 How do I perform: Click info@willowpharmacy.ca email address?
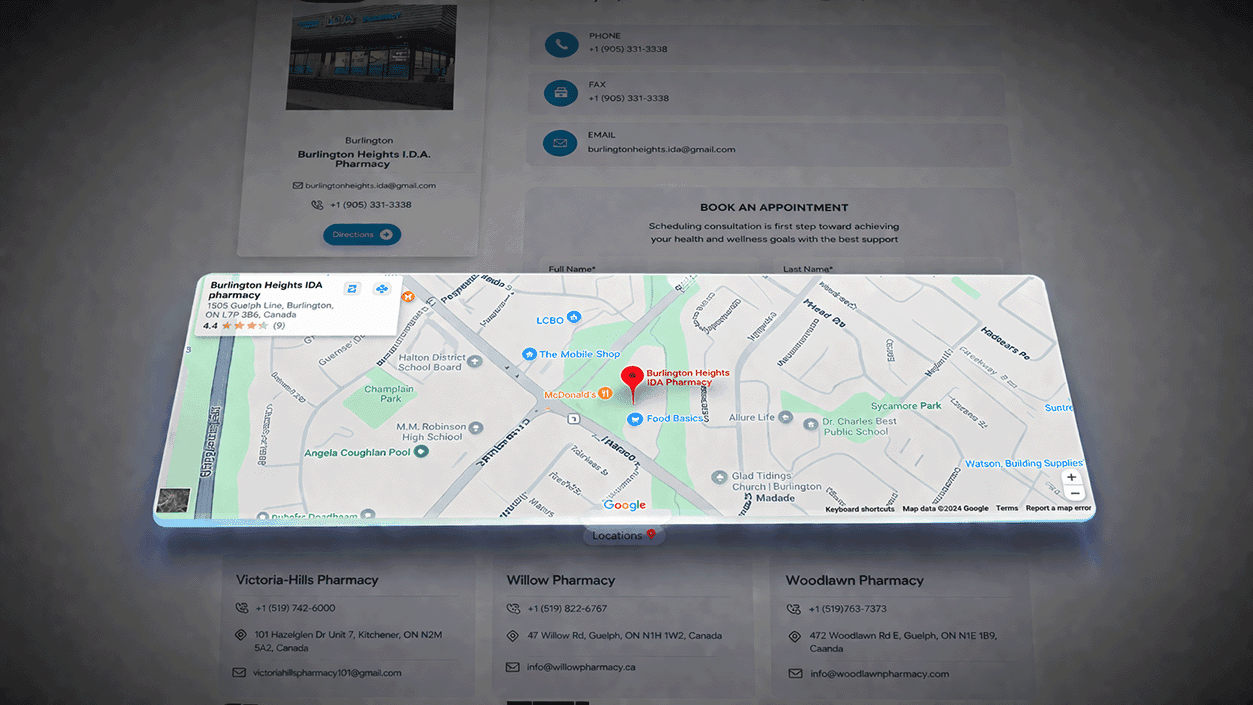coord(582,667)
